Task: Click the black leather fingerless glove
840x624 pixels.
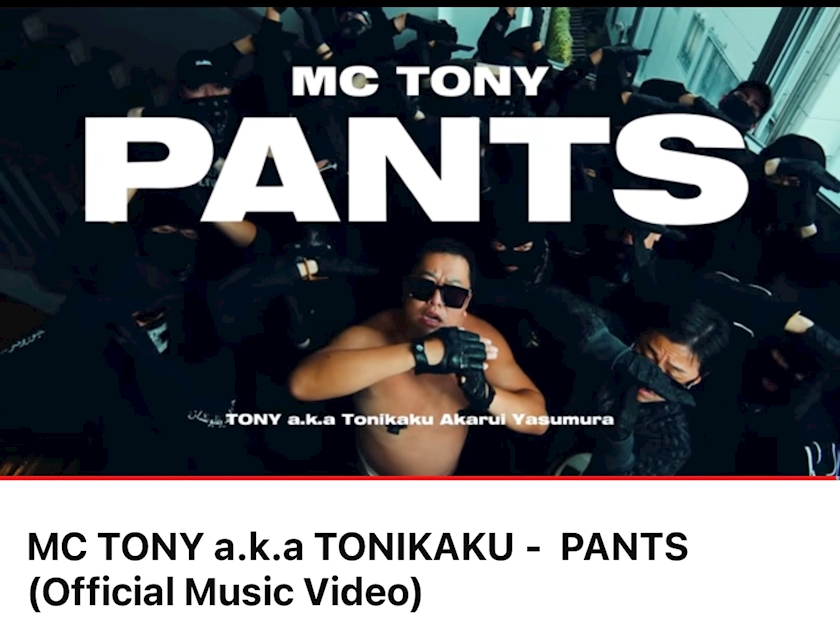Action: point(449,350)
